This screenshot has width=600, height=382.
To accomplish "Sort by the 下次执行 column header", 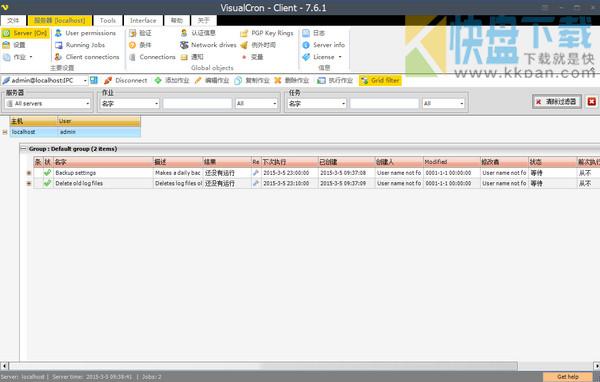I will point(289,162).
